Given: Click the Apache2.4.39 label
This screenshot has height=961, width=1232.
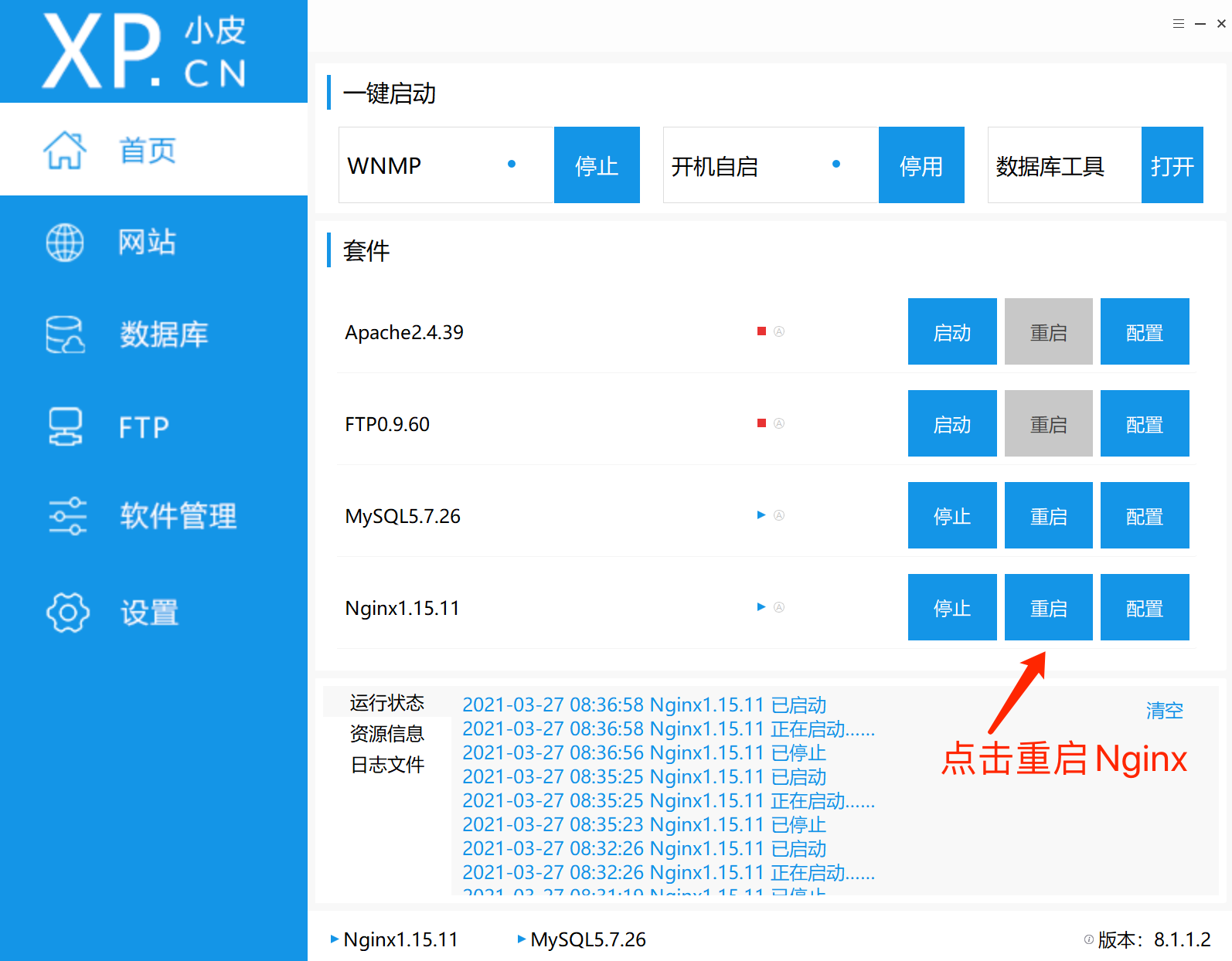Looking at the screenshot, I should 404,332.
